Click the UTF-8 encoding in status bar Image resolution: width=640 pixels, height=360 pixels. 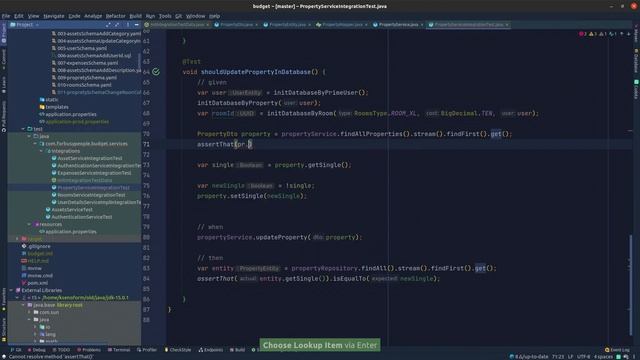point(583,357)
